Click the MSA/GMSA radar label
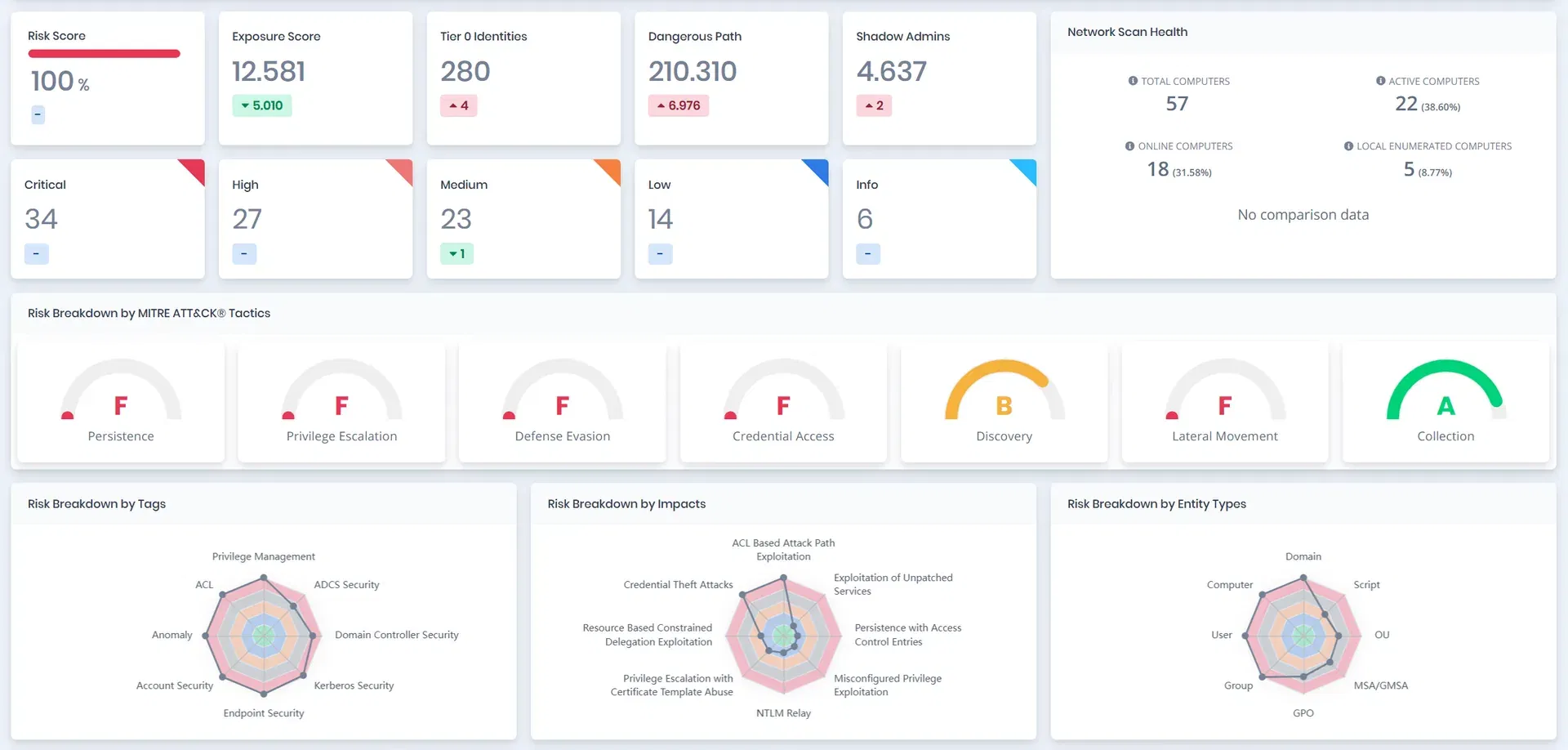1568x750 pixels. coord(1381,685)
